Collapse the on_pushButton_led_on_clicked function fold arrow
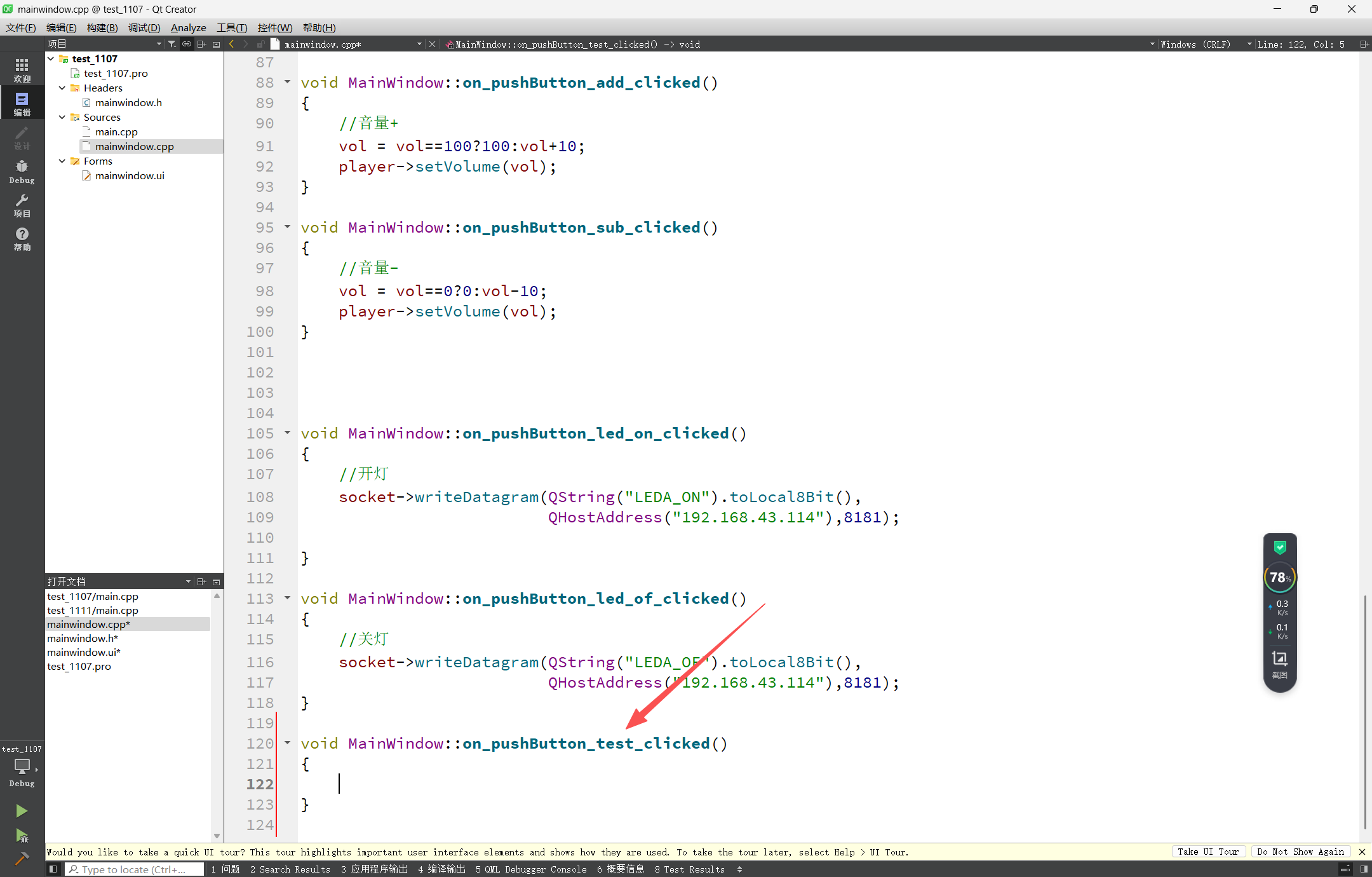 click(287, 433)
